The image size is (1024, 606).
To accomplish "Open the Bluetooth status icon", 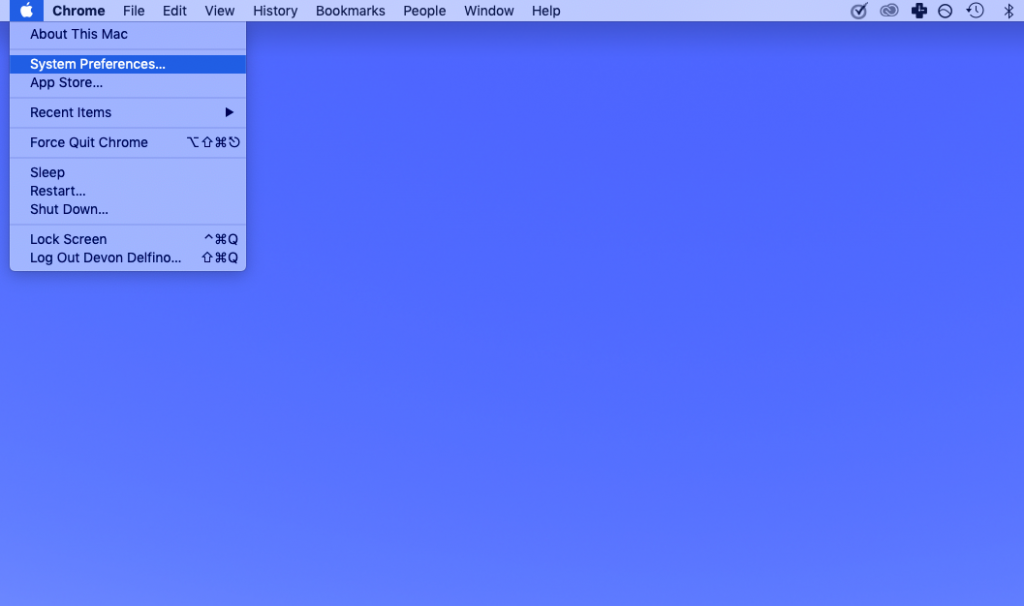I will coord(1008,11).
